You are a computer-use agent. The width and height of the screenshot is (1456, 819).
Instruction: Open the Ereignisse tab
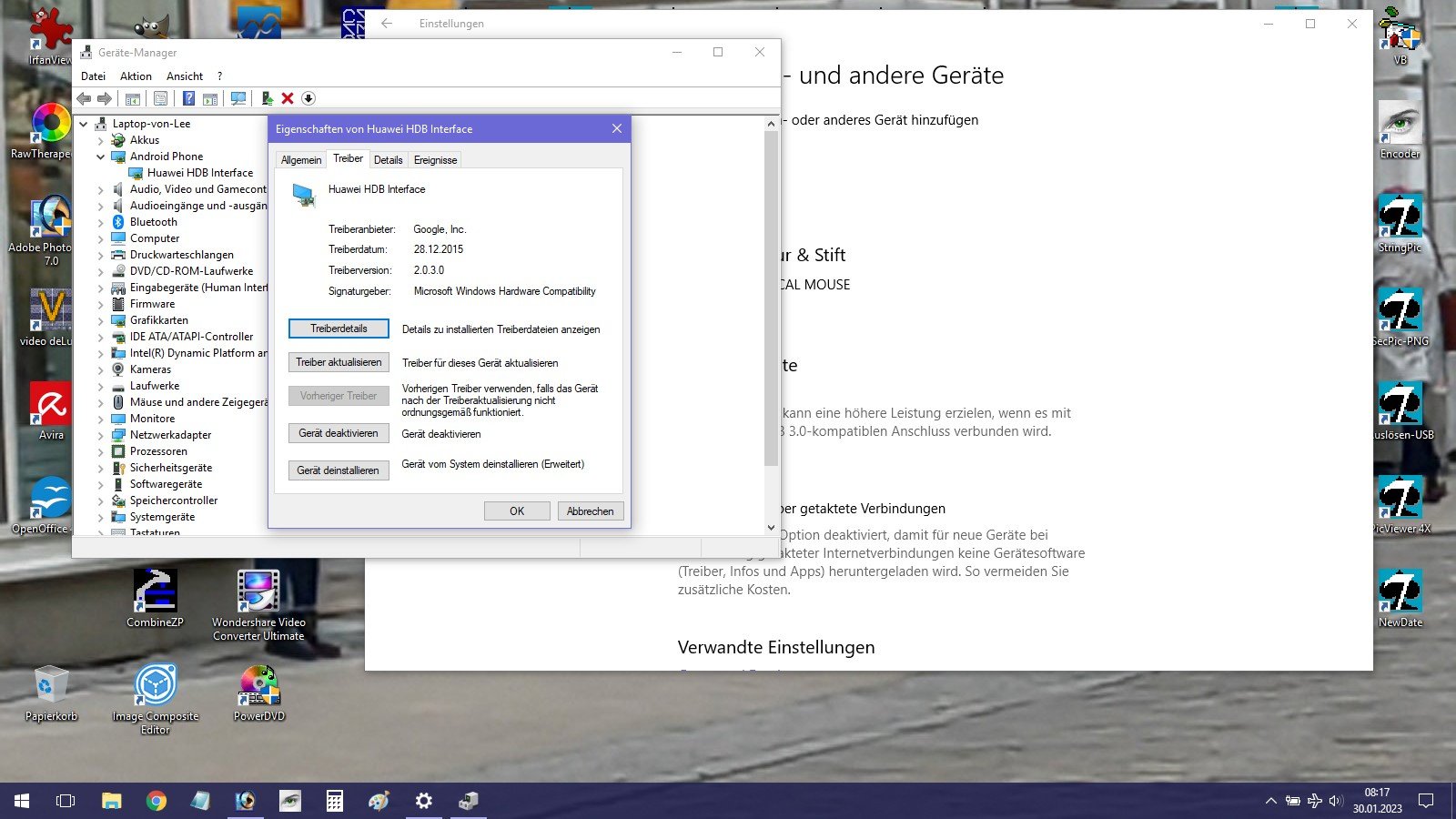point(435,160)
